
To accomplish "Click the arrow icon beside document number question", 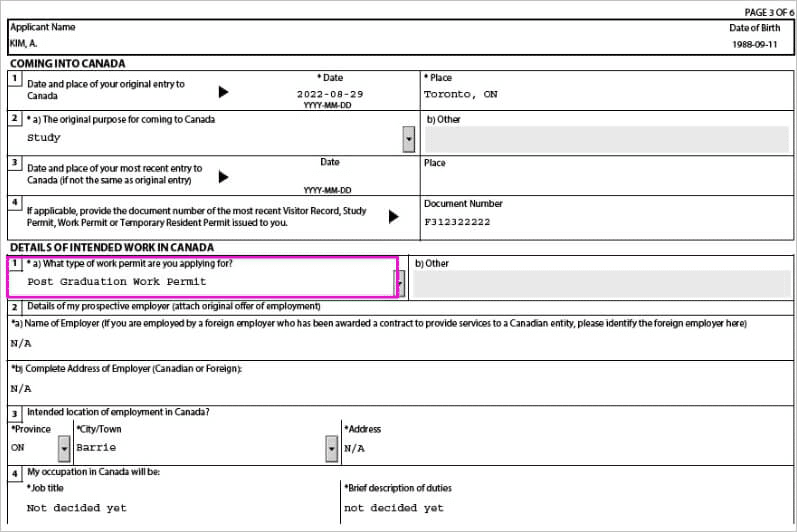I will (394, 217).
